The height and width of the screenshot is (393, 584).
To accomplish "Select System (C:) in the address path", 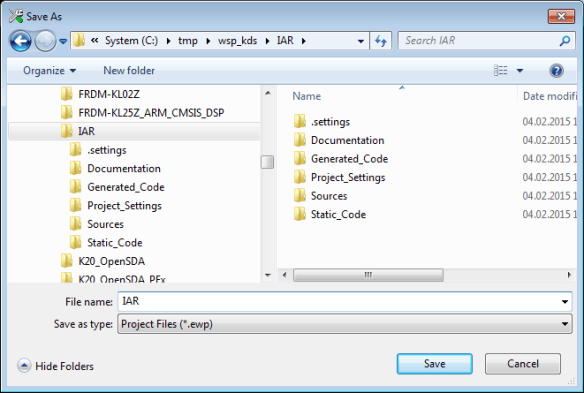I will click(131, 40).
